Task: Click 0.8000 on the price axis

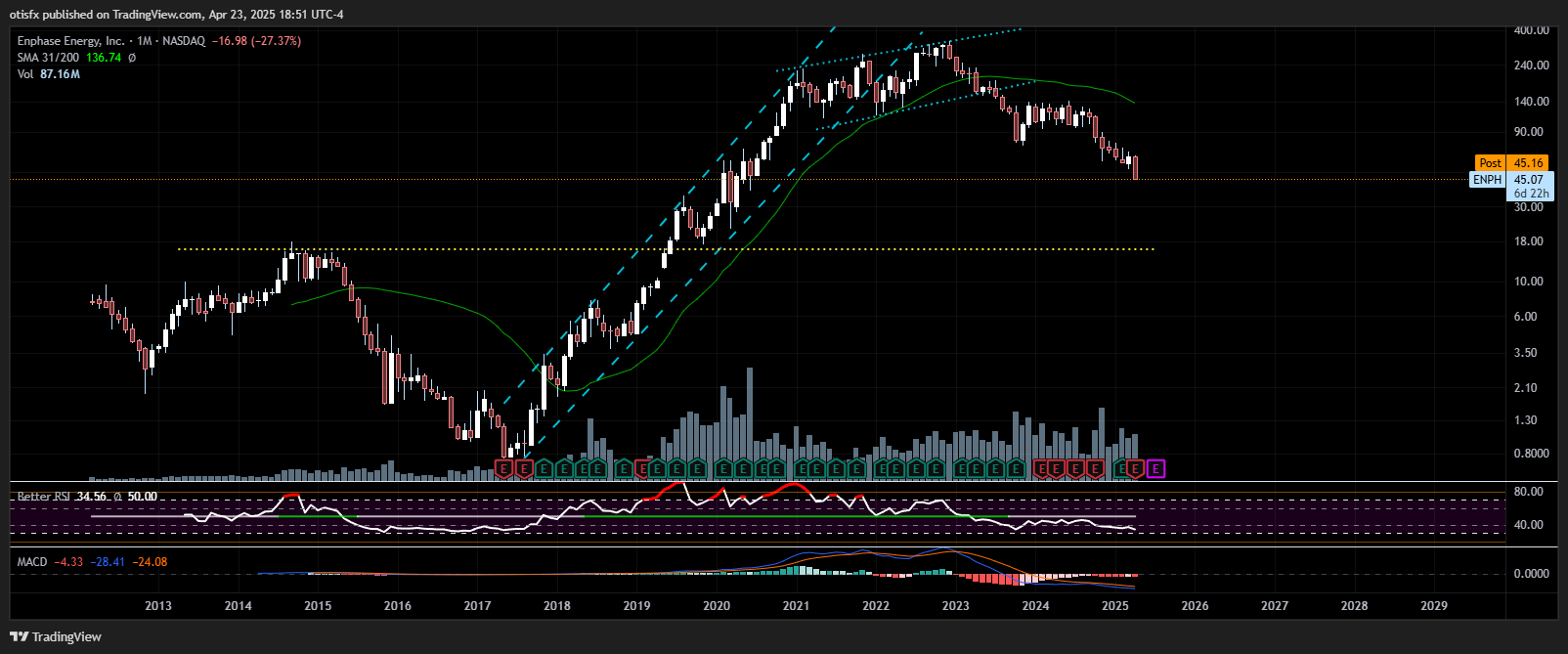Action: click(x=1531, y=454)
